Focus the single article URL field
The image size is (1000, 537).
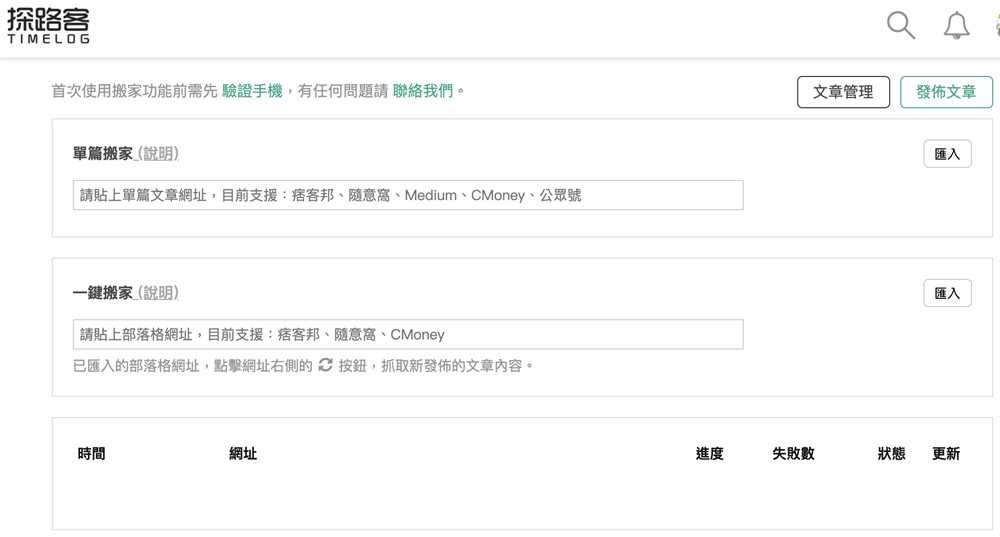pyautogui.click(x=408, y=195)
